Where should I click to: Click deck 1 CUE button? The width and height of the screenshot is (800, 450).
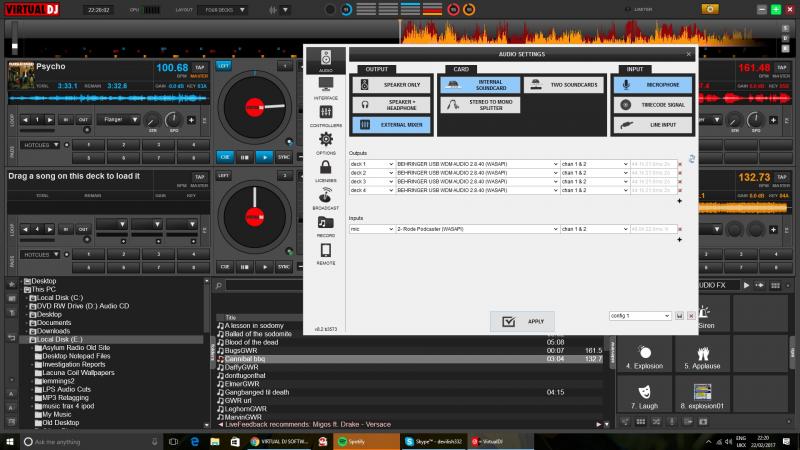(x=225, y=157)
